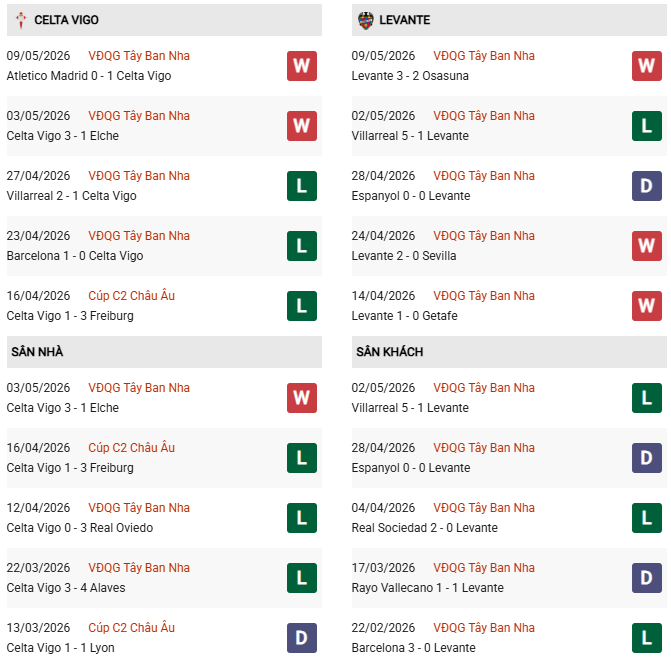This screenshot has width=671, height=664.
Task: Open the Real Sociedad 2 - 0 Levante match
Action: coord(425,528)
